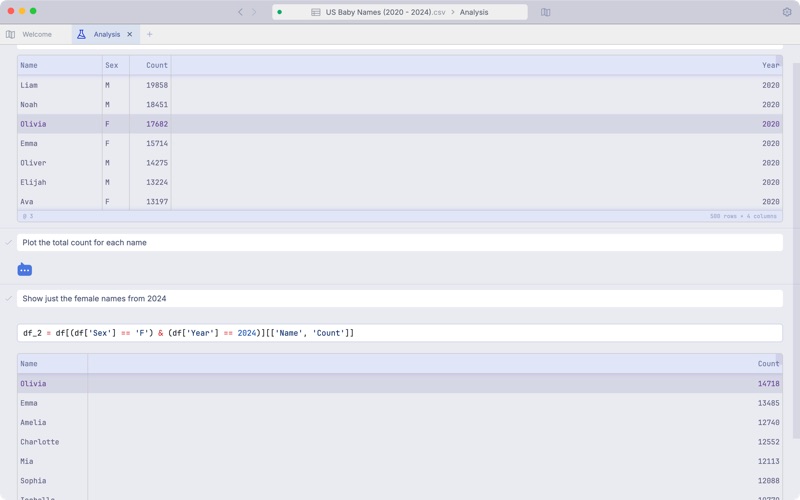The width and height of the screenshot is (800, 500).
Task: Open the settings gear icon
Action: click(787, 12)
